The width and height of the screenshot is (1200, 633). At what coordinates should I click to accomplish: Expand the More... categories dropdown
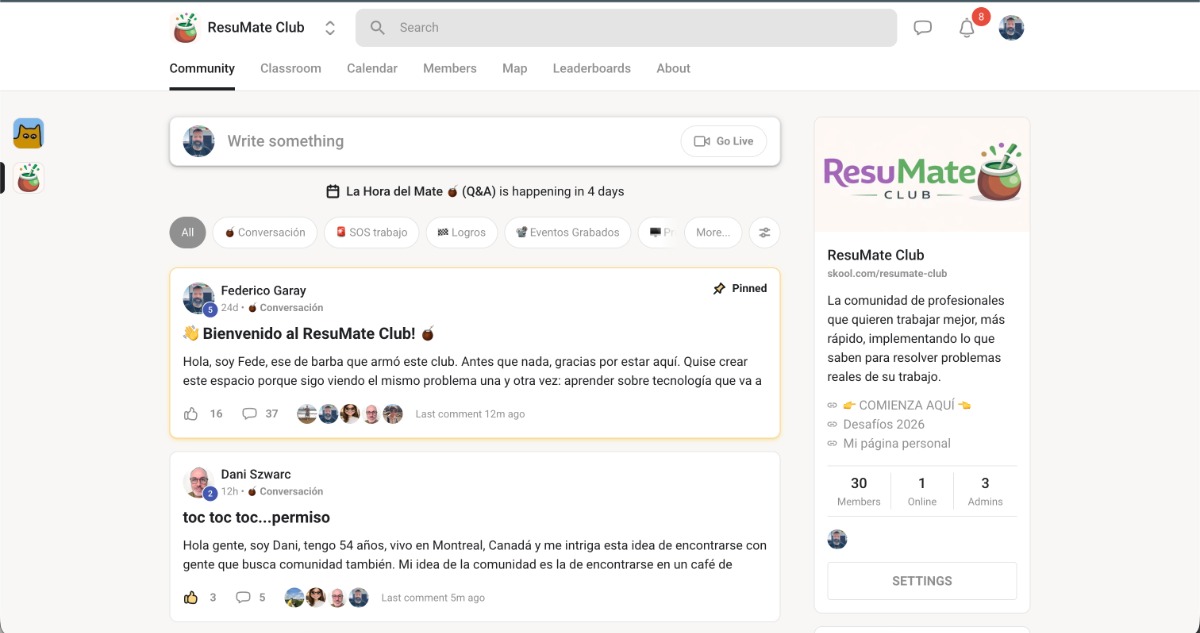(x=712, y=232)
